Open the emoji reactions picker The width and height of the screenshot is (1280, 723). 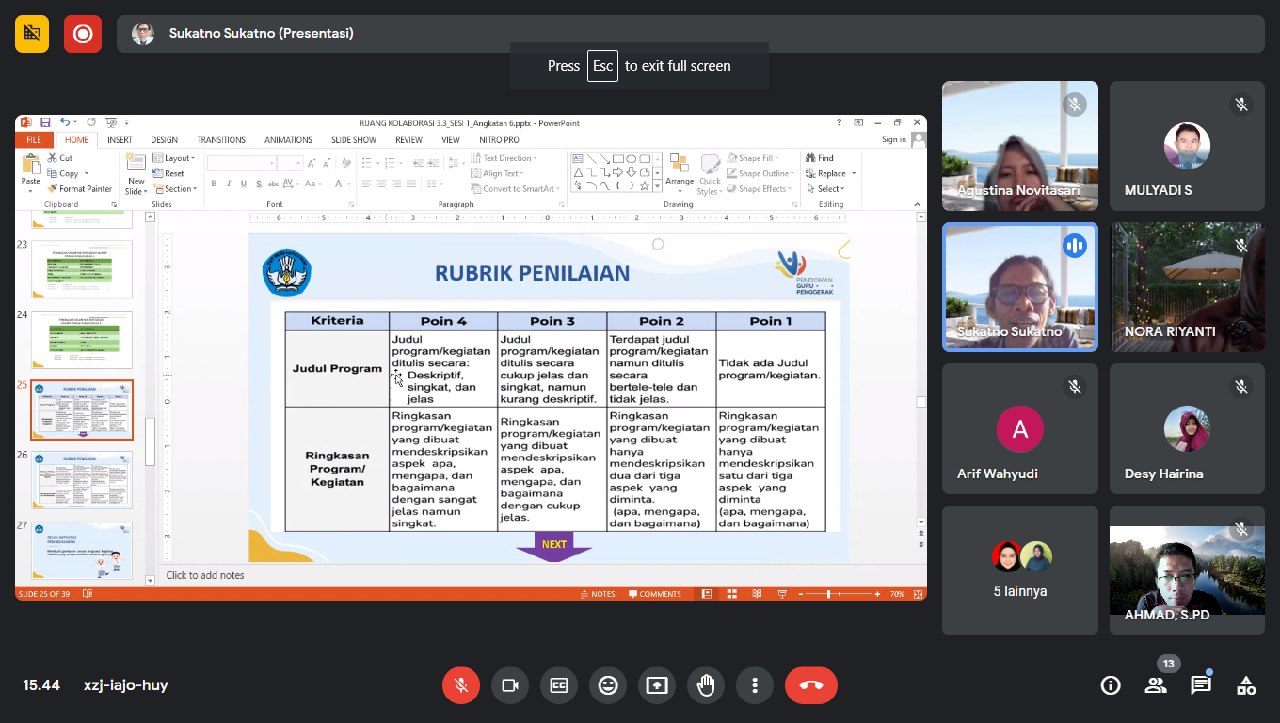pyautogui.click(x=608, y=685)
